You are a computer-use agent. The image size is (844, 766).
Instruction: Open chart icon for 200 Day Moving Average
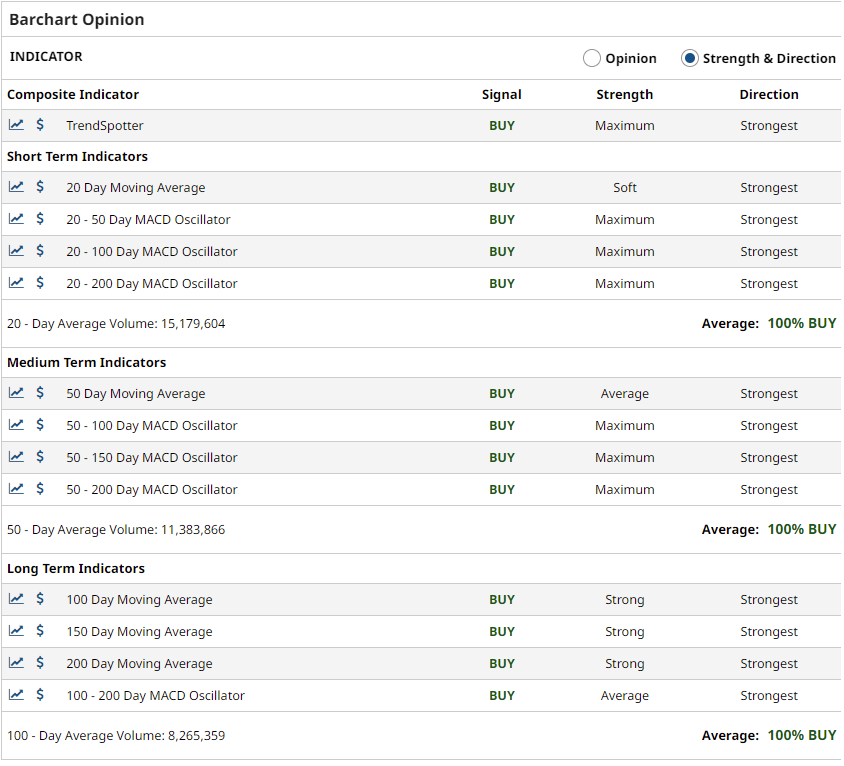click(x=16, y=663)
